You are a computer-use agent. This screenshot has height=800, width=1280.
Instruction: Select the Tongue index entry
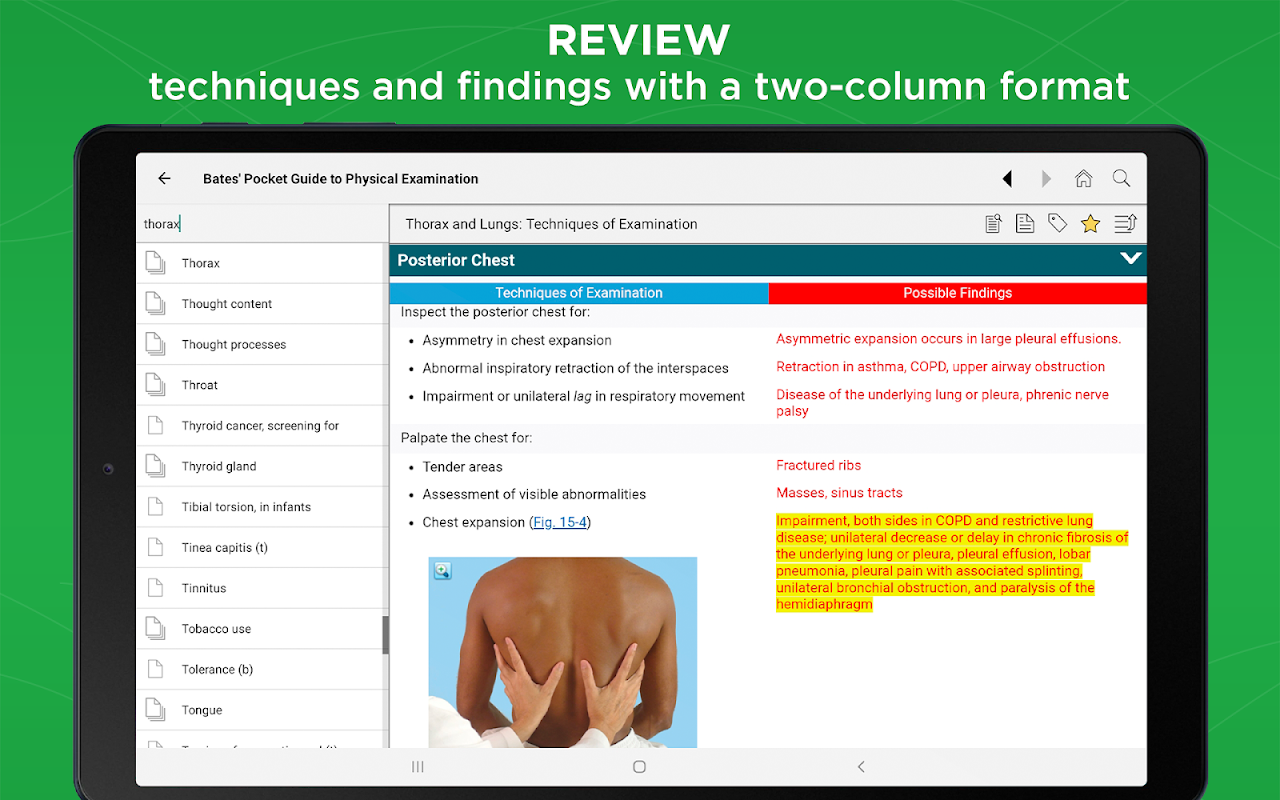tap(262, 710)
